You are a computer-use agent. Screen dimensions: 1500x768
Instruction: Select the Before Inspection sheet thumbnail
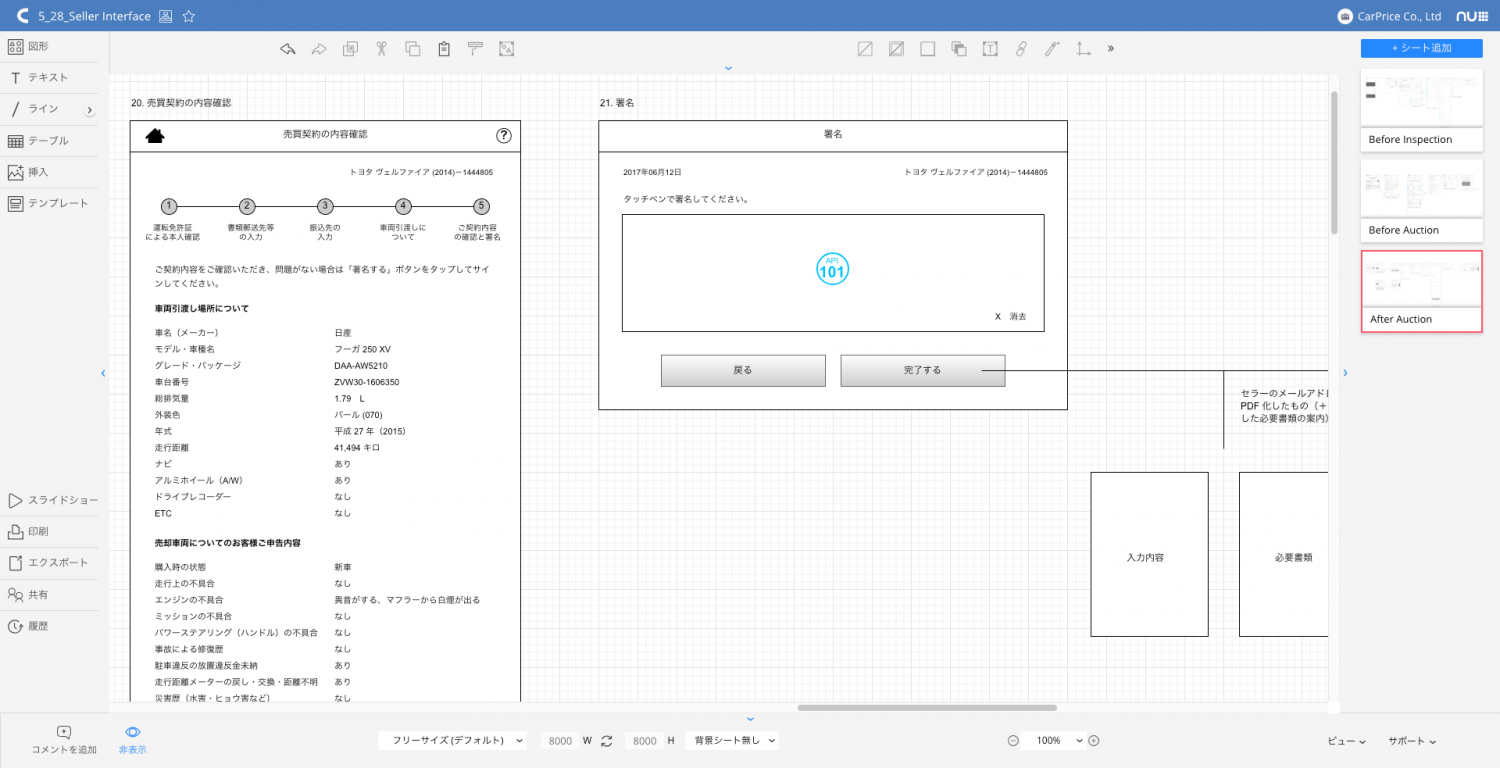click(x=1421, y=110)
